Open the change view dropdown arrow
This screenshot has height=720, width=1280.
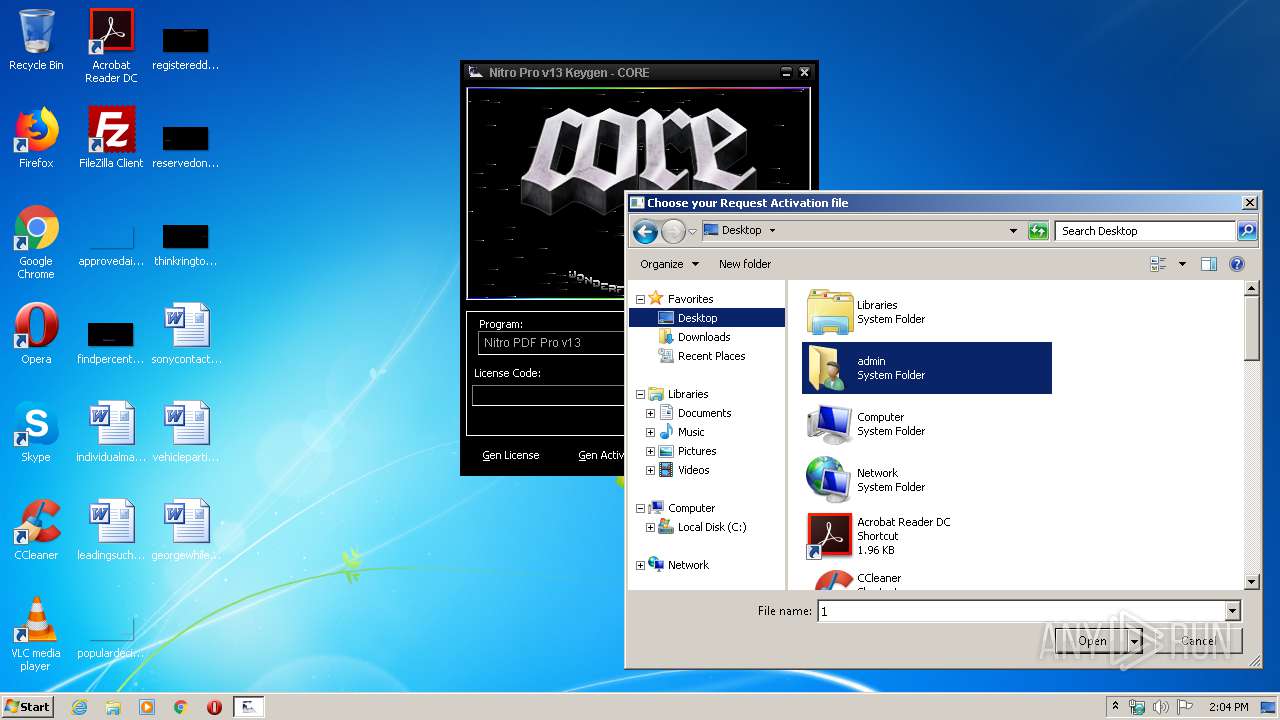1182,264
